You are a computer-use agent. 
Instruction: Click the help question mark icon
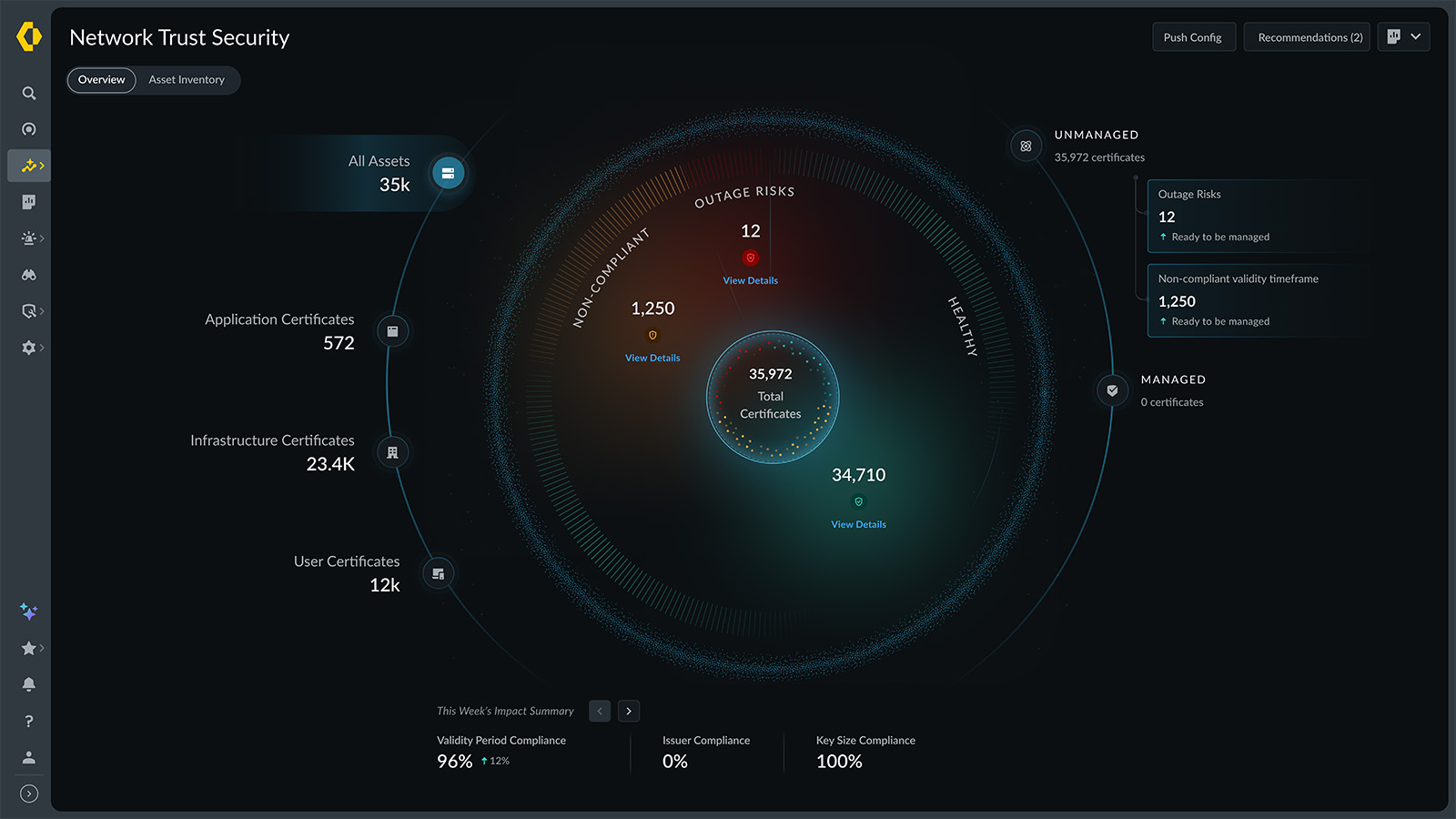click(29, 721)
